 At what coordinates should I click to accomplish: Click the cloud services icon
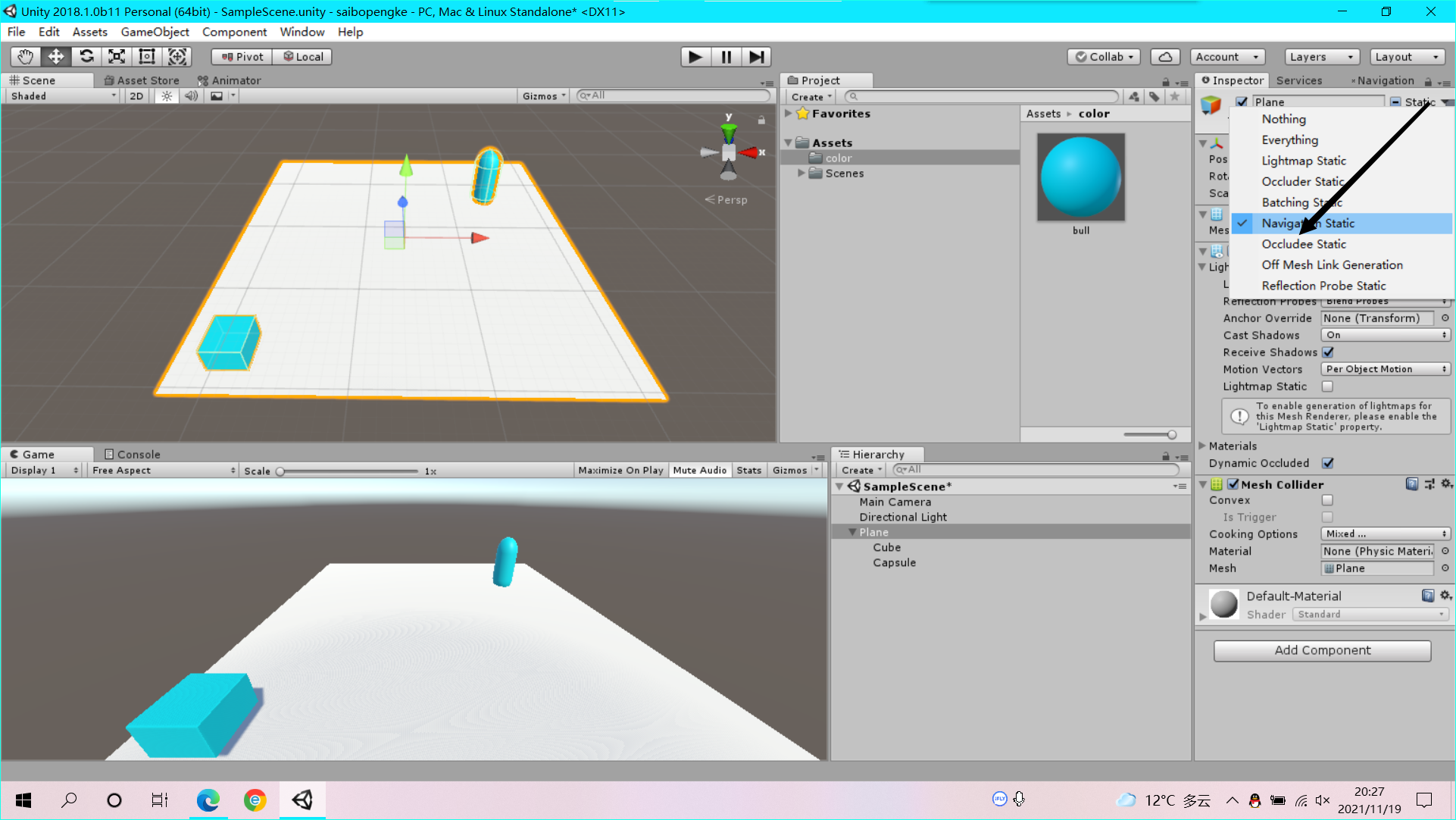pos(1164,56)
